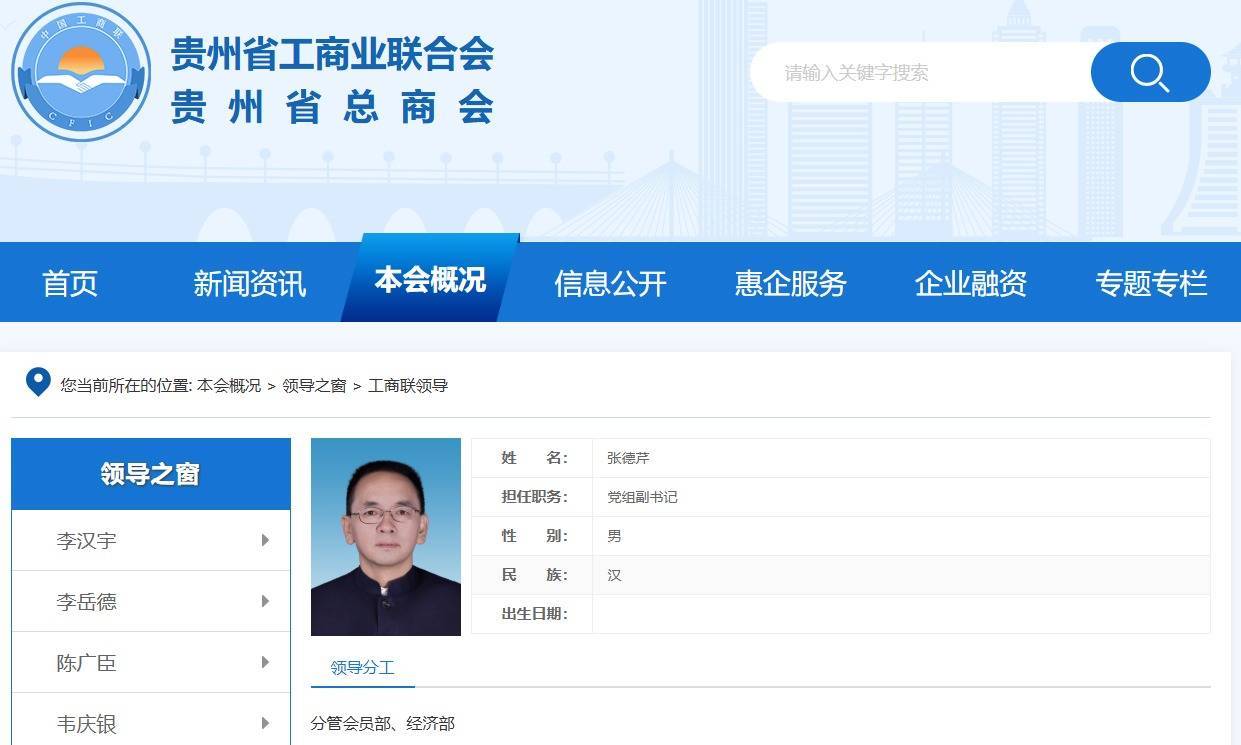Select the 领导分工 tab
1241x745 pixels.
coord(362,668)
